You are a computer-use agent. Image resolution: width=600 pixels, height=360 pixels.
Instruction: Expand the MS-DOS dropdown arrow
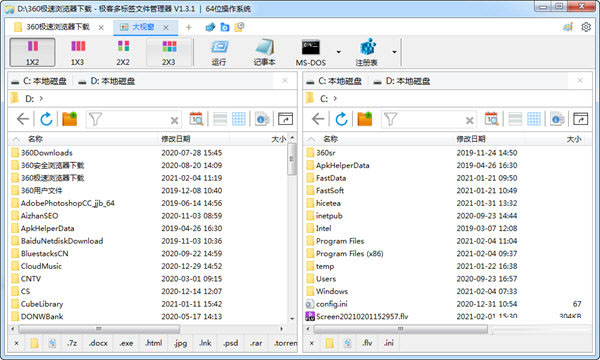[338, 52]
